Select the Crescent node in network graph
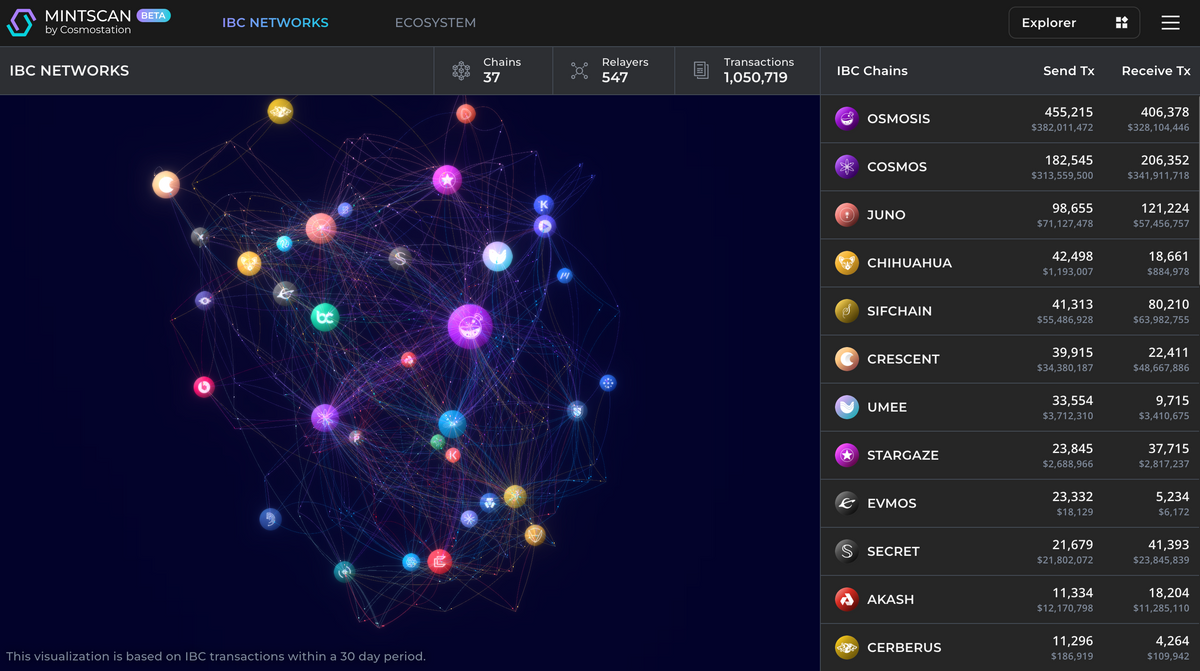The width and height of the screenshot is (1200, 671). click(x=166, y=184)
